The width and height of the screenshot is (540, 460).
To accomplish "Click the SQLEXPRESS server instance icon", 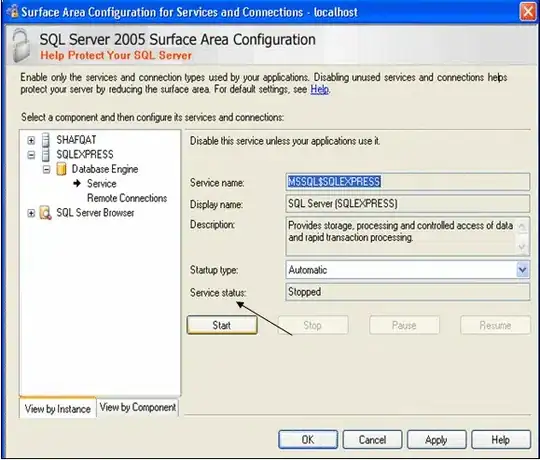I will point(45,155).
